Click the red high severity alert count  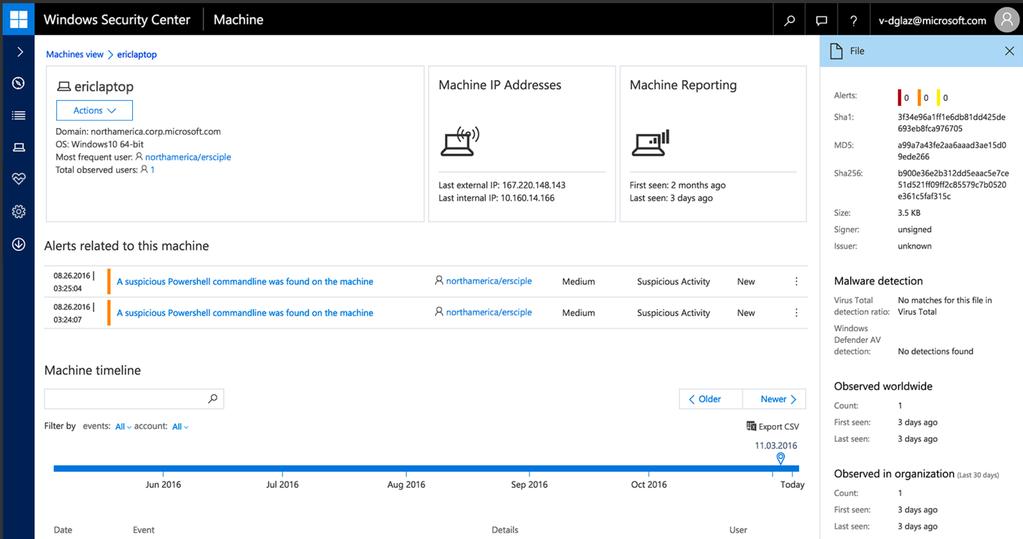[904, 97]
